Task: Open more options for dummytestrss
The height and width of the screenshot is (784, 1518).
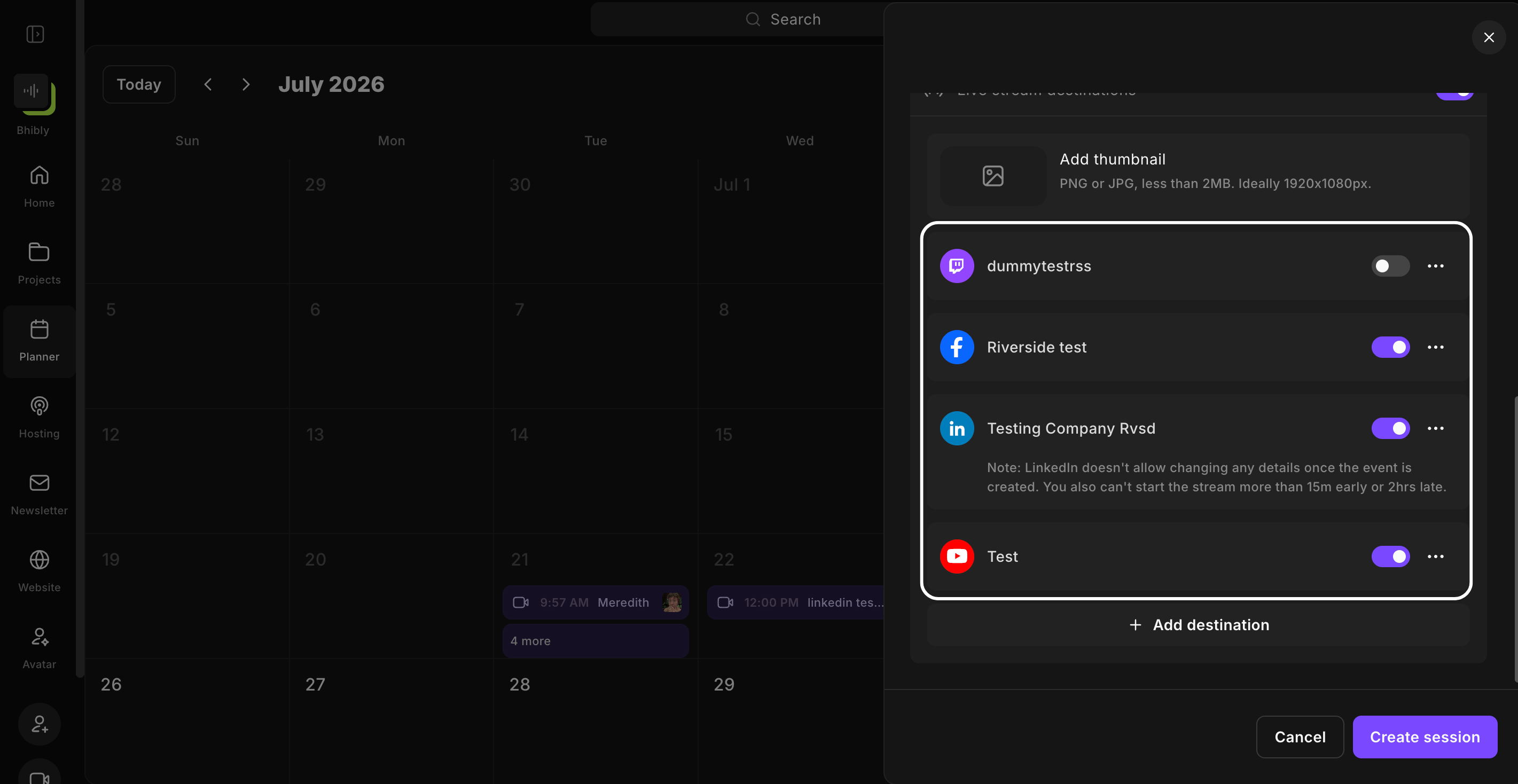Action: [x=1436, y=265]
